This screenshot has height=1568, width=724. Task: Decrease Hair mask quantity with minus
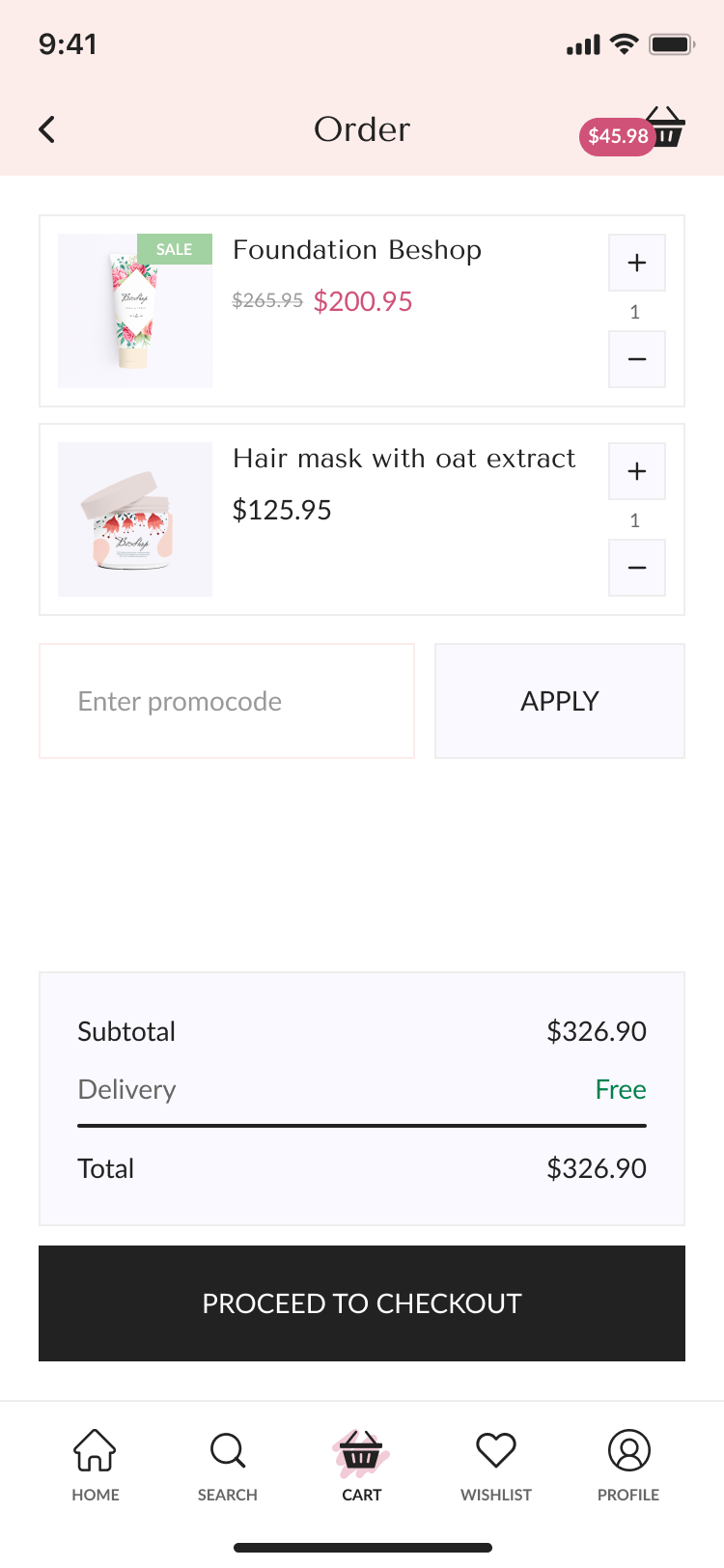tap(636, 568)
